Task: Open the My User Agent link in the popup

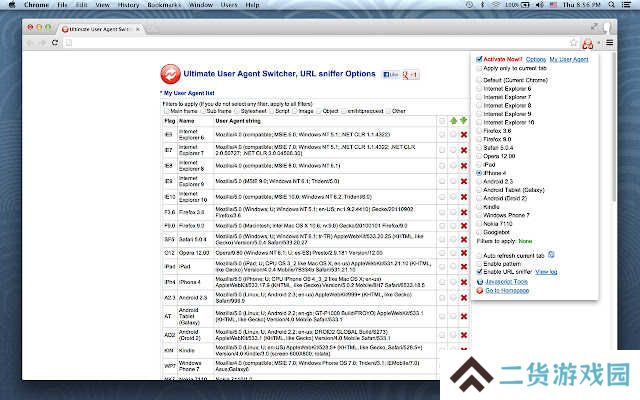Action: point(569,60)
